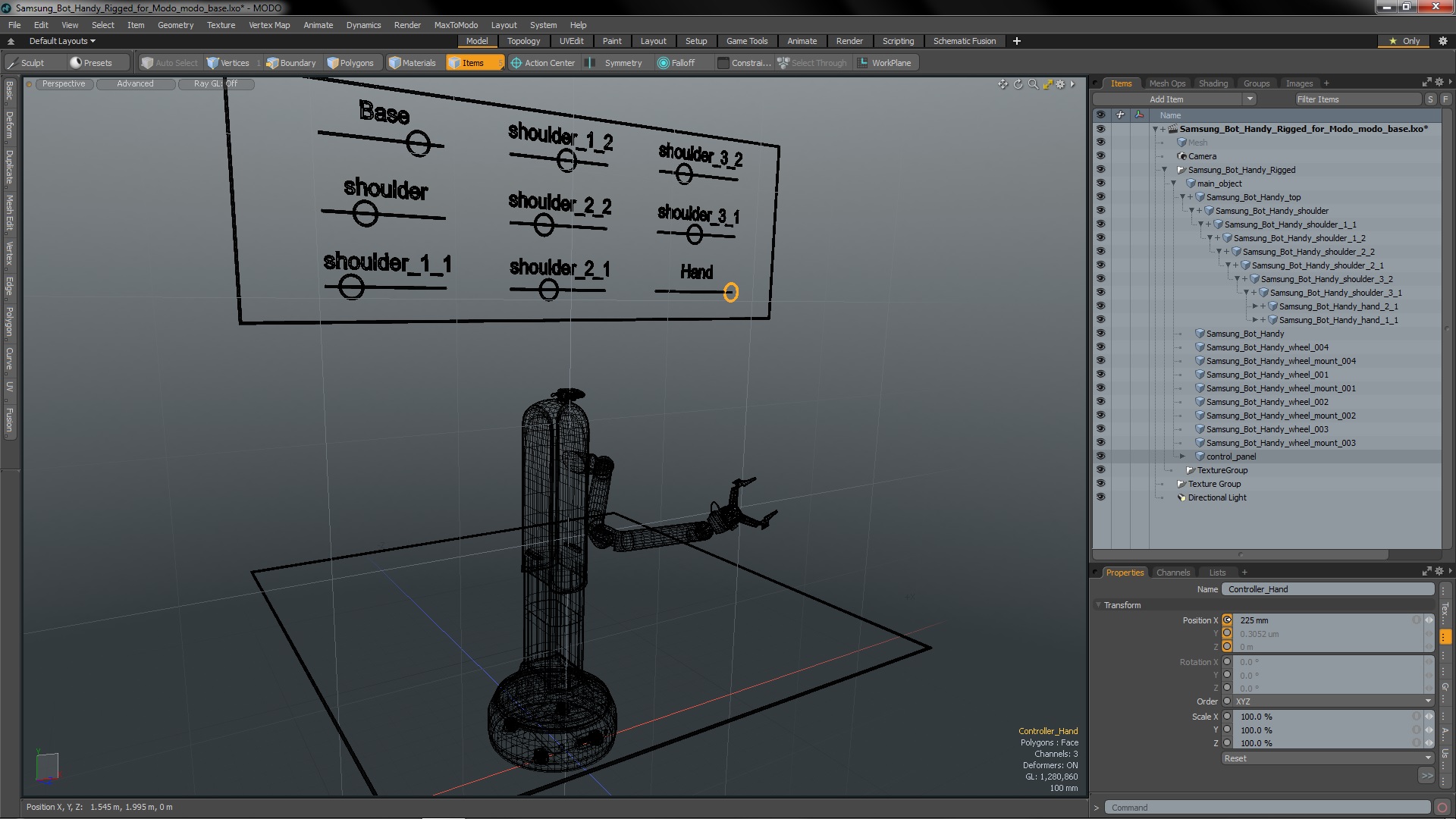Screen dimensions: 1456x819
Task: Add a new layout tab with plus icon
Action: click(1017, 41)
